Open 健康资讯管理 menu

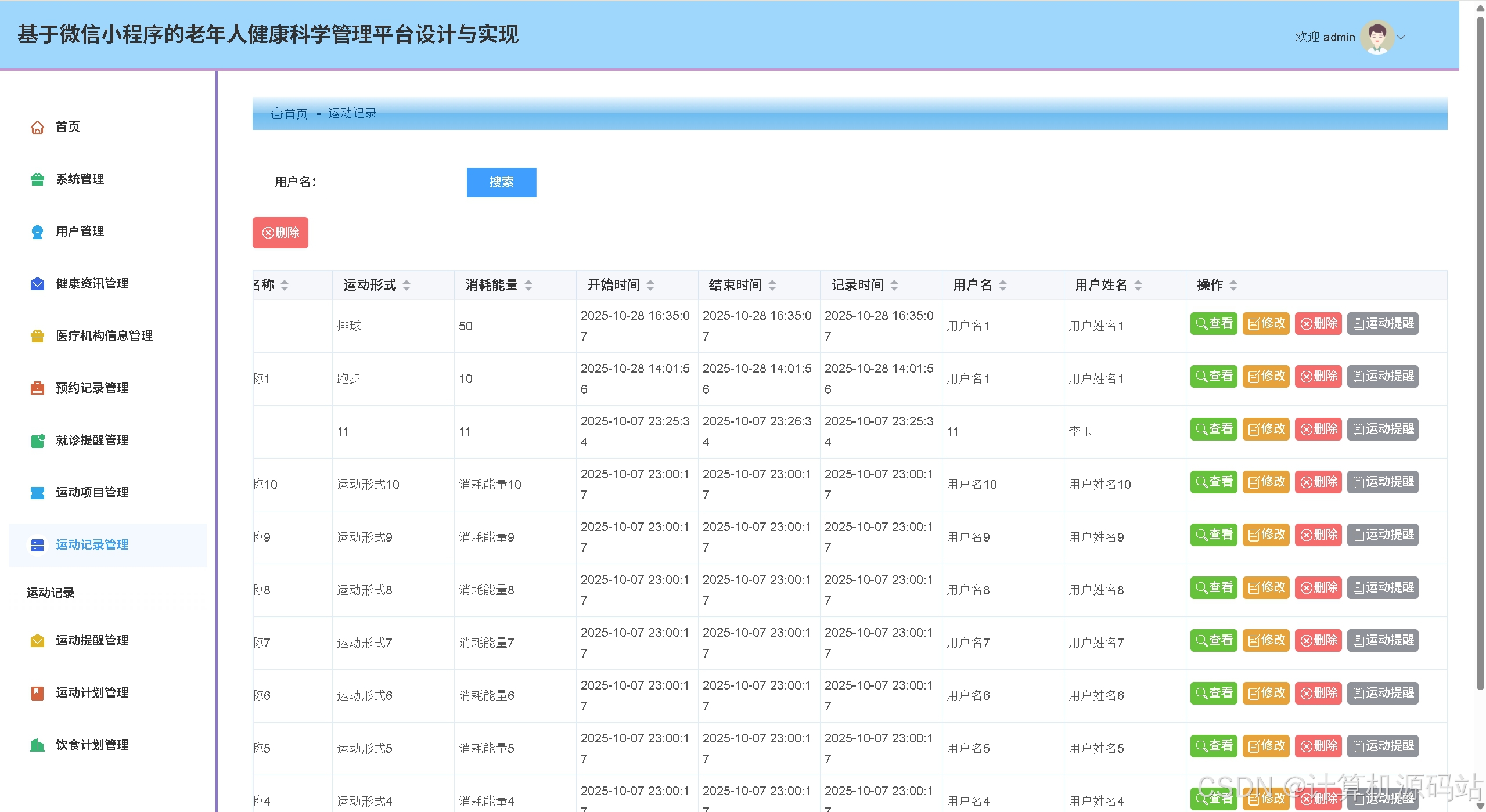[x=107, y=284]
